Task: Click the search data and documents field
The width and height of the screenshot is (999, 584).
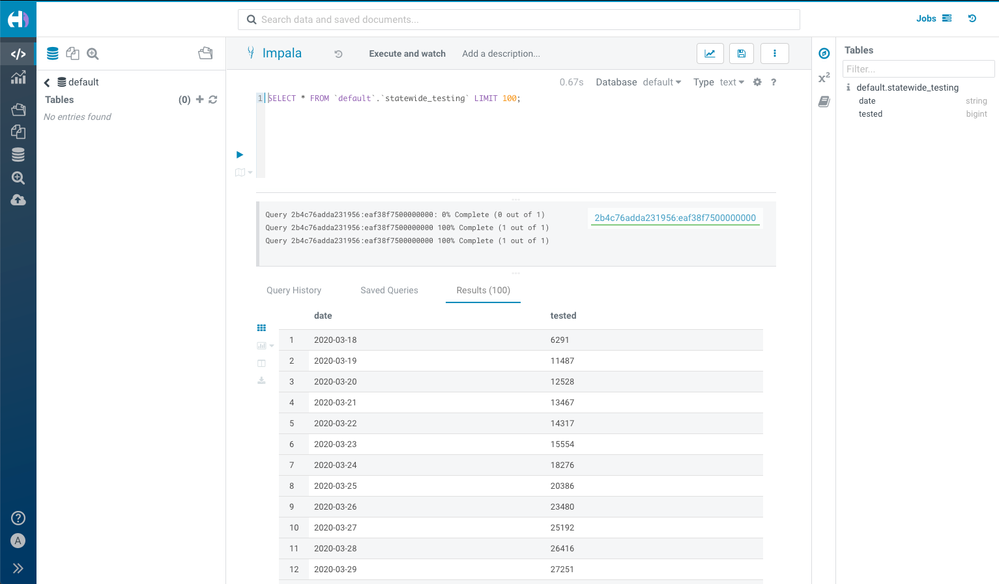Action: [x=519, y=19]
